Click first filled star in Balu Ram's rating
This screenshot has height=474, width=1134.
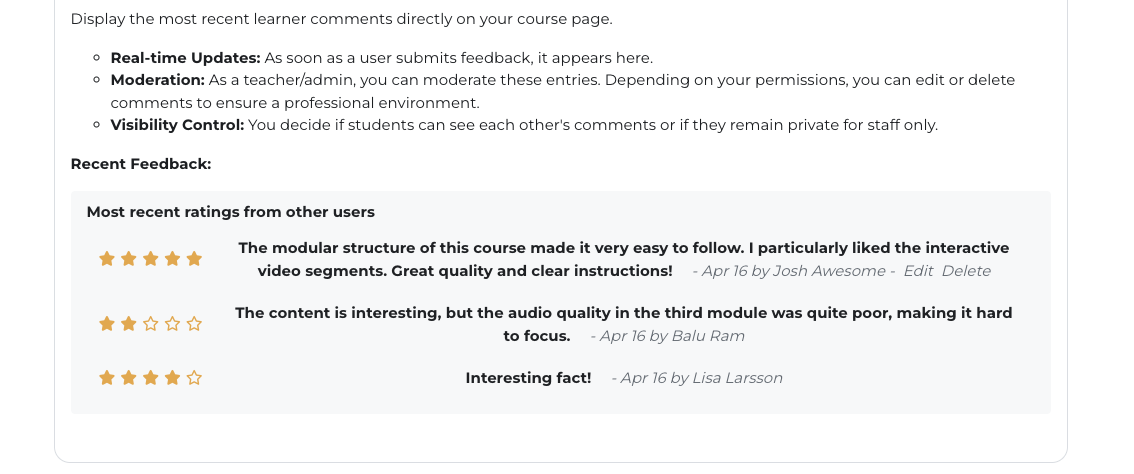(x=107, y=324)
